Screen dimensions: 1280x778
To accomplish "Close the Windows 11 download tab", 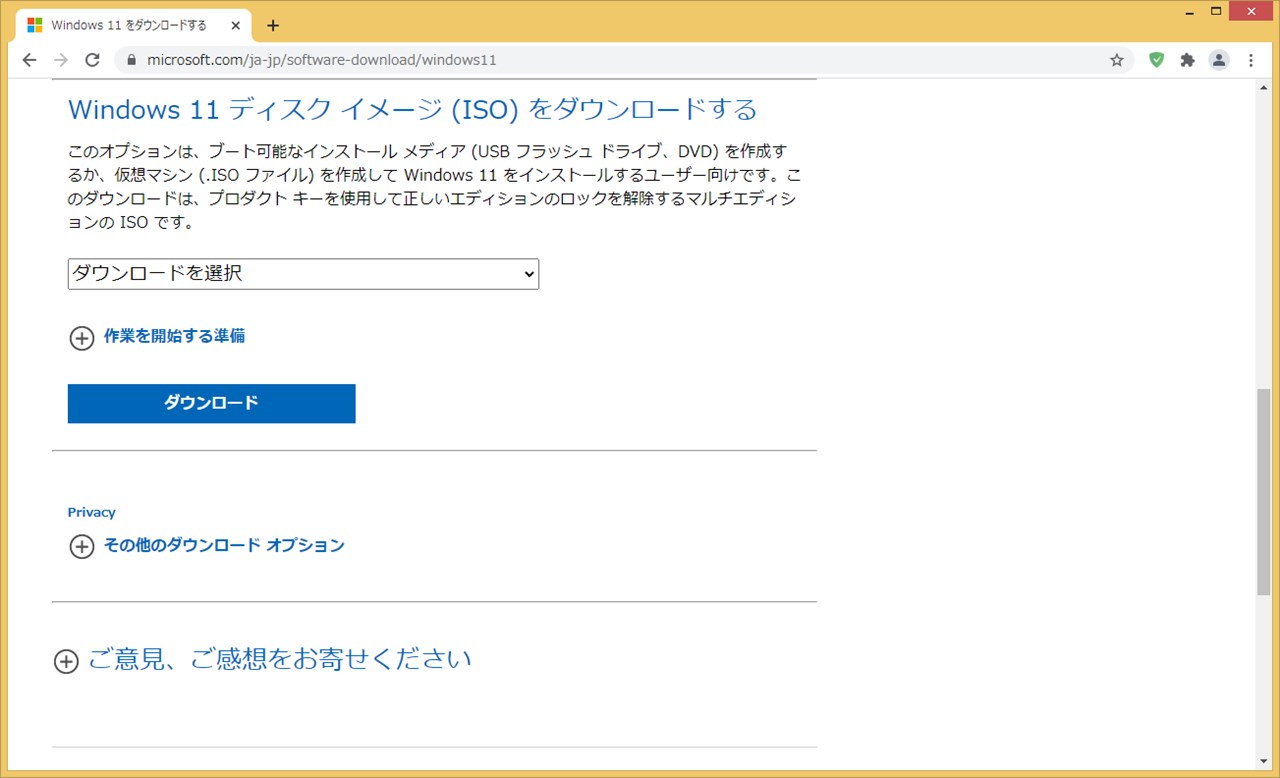I will 235,25.
